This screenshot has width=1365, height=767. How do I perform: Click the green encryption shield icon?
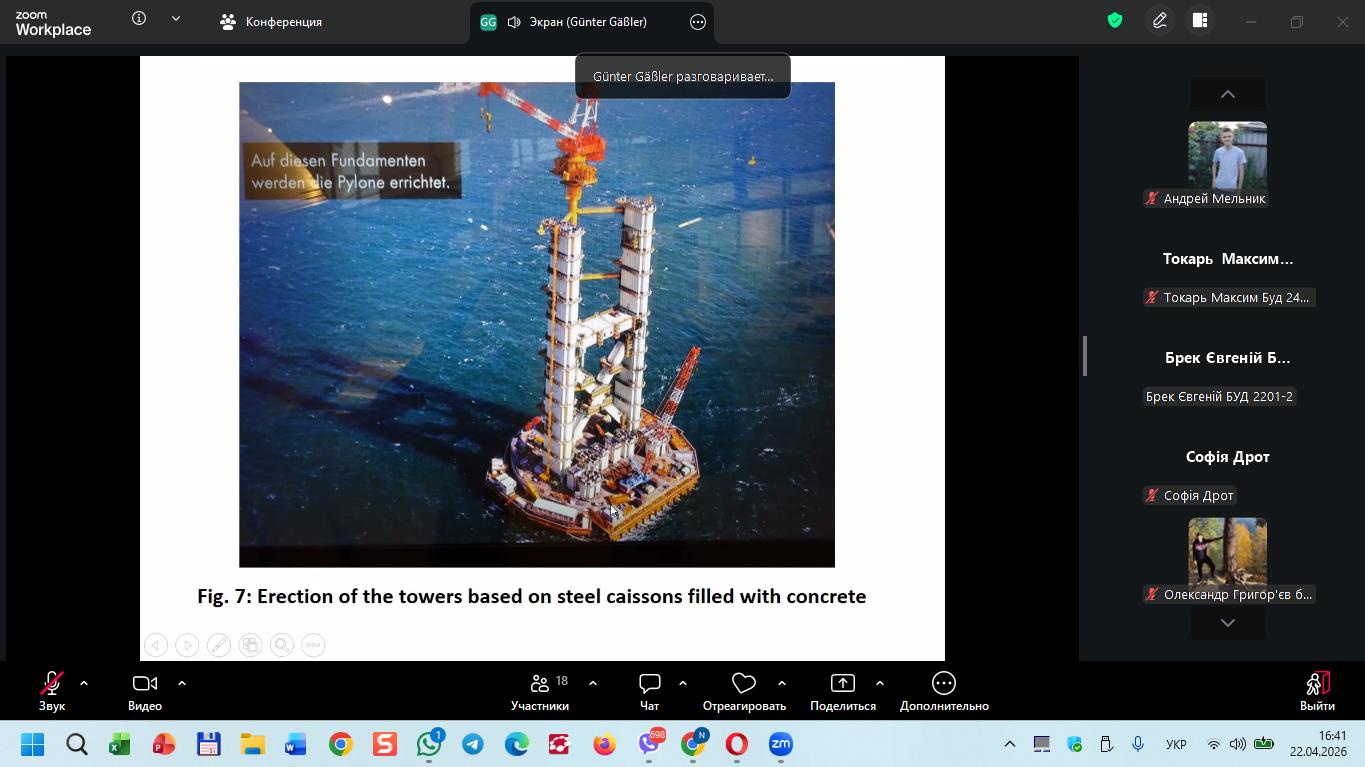pos(1115,21)
